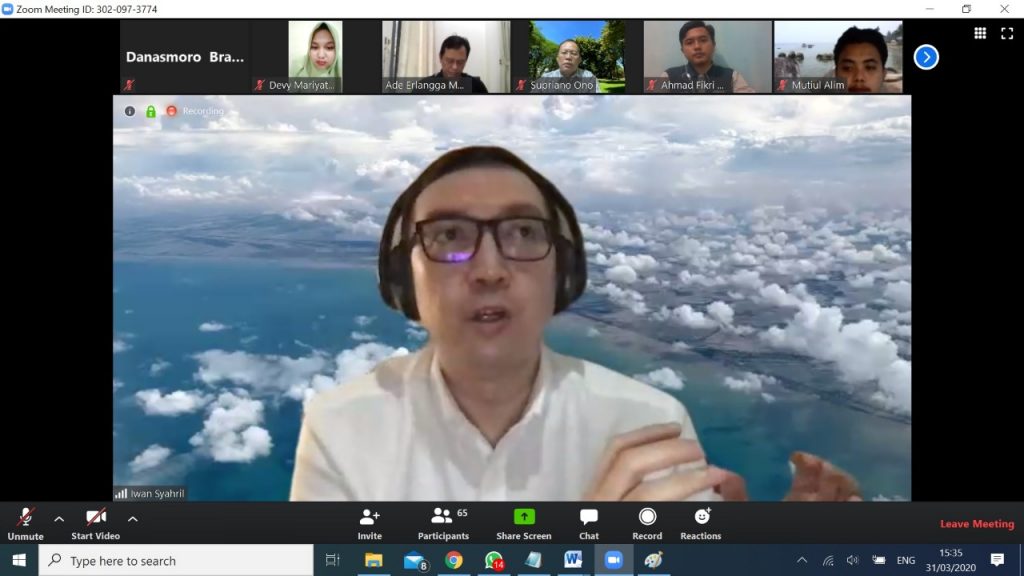Click the Share Screen button
The height and width of the screenshot is (576, 1024).
(524, 523)
